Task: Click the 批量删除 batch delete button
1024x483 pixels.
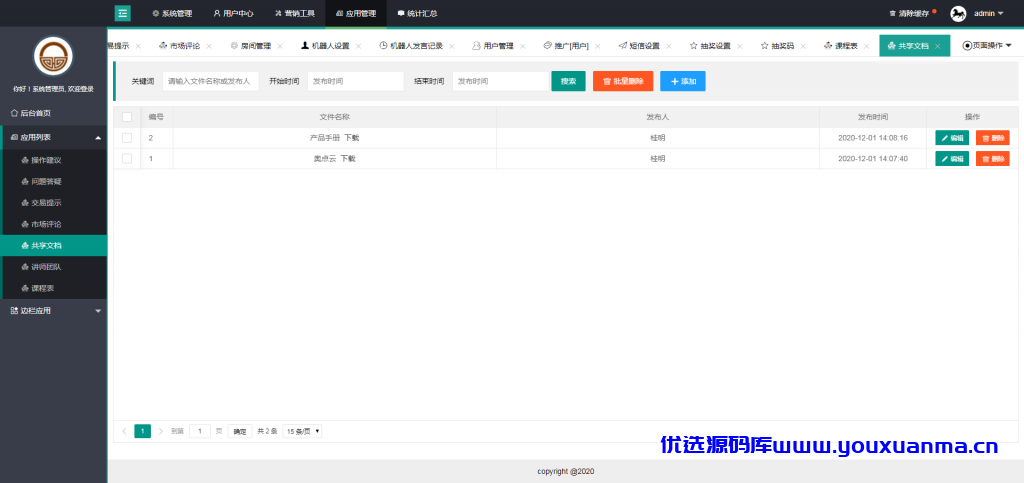Action: (x=623, y=81)
